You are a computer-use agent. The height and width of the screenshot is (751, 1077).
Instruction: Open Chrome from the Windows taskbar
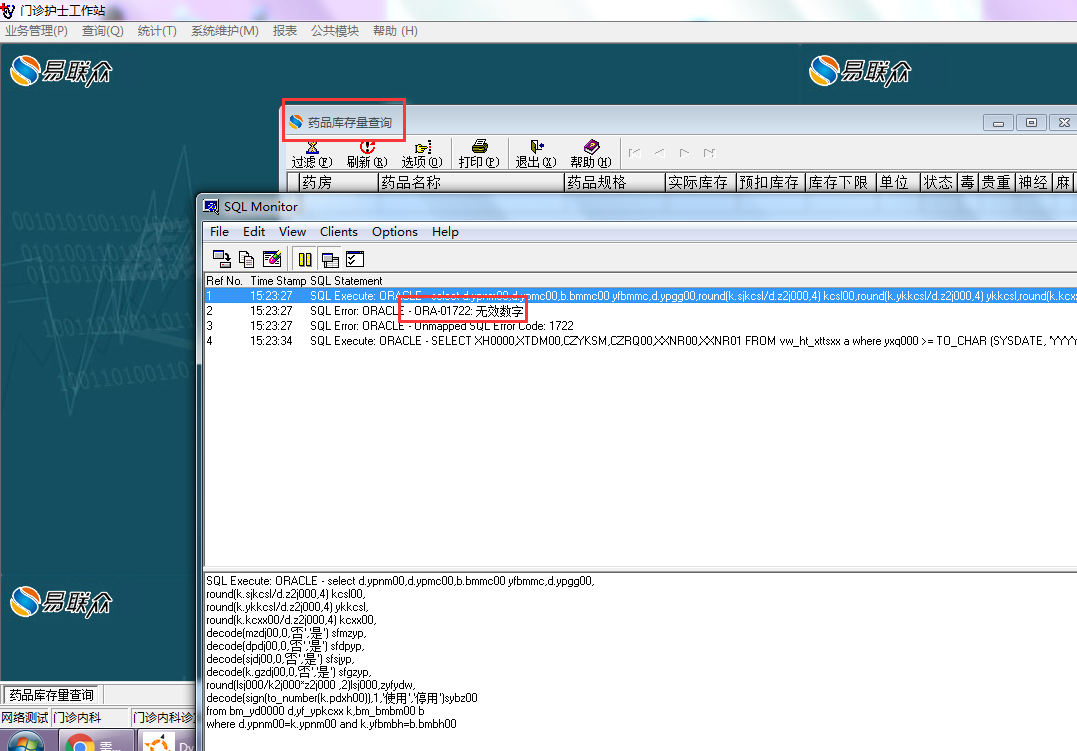pos(78,743)
